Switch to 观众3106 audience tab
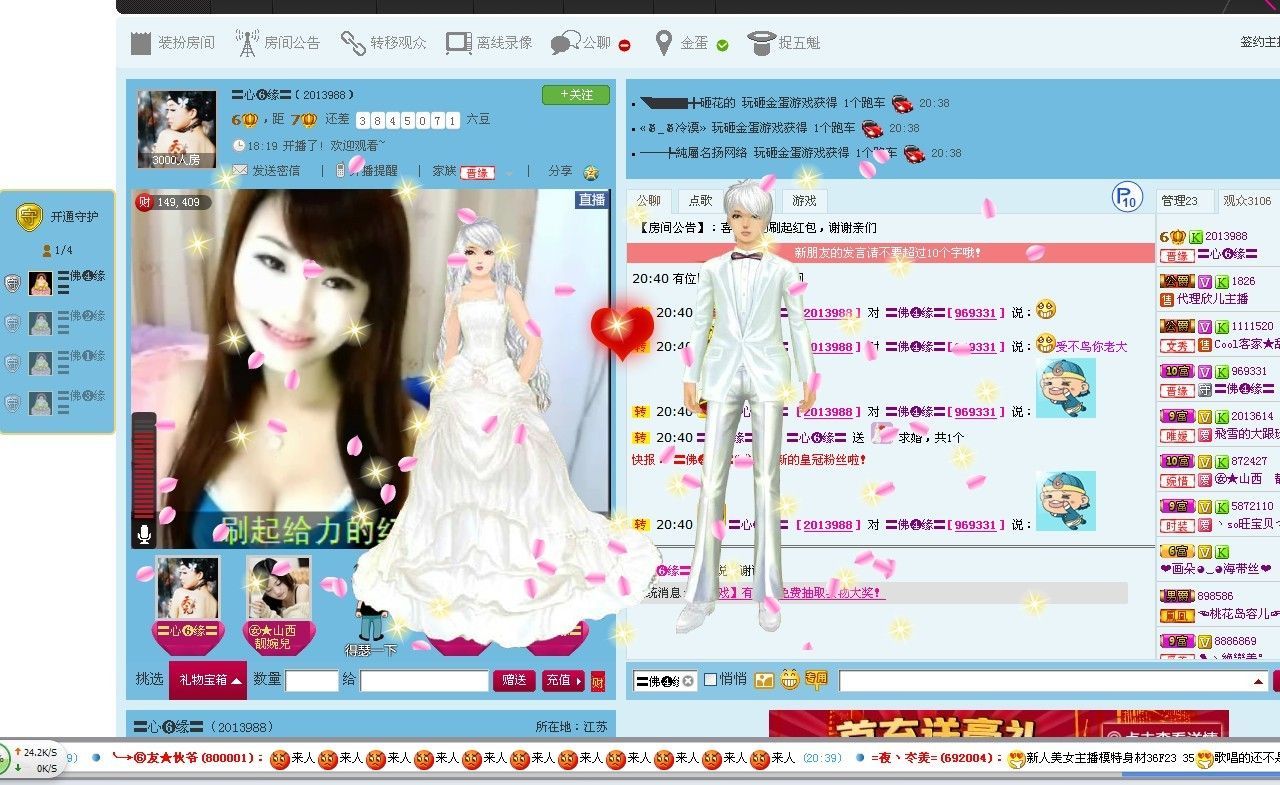 click(1247, 201)
